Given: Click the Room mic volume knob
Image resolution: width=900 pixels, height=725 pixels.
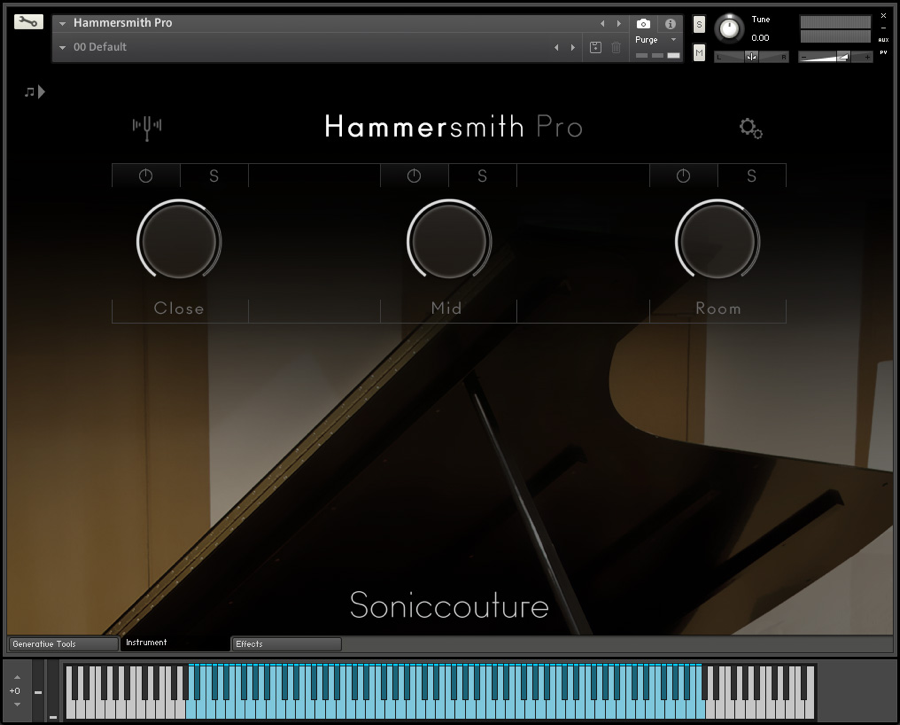Looking at the screenshot, I should click(x=717, y=241).
